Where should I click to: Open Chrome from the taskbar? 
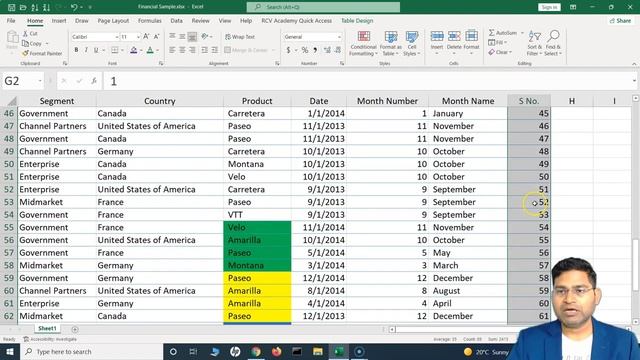pos(256,351)
